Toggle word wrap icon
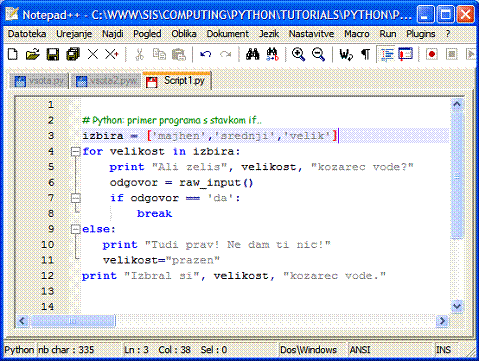This screenshot has height=362, width=480. point(346,54)
